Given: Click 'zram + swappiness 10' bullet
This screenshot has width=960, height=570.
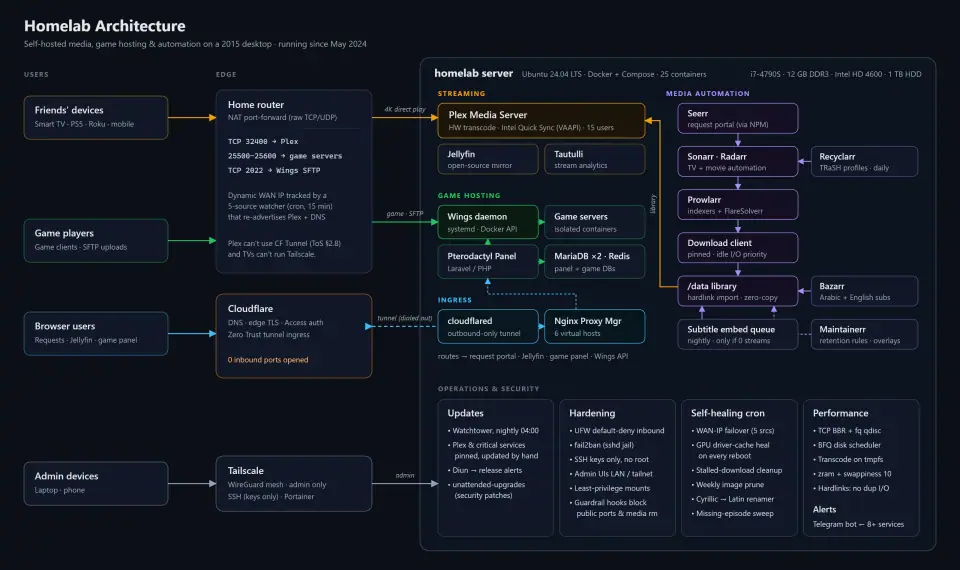Looking at the screenshot, I should click(852, 474).
